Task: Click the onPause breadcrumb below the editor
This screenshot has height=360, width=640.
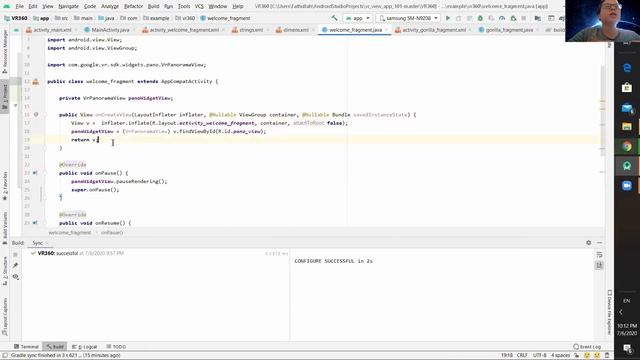Action: 112,233
